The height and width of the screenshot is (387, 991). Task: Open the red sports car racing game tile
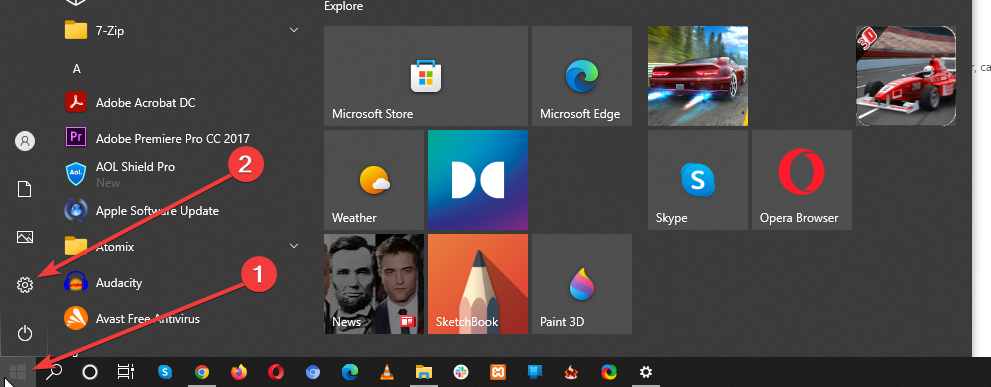point(698,76)
